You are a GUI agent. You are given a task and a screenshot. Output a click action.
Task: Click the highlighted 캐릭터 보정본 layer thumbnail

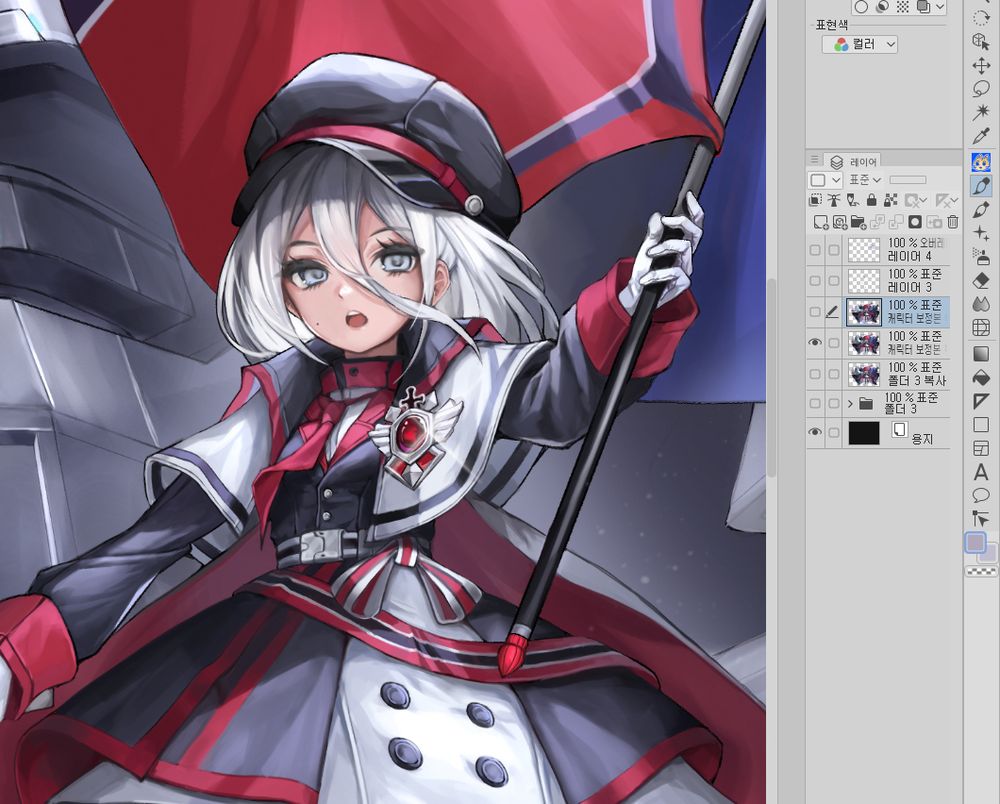click(x=864, y=312)
